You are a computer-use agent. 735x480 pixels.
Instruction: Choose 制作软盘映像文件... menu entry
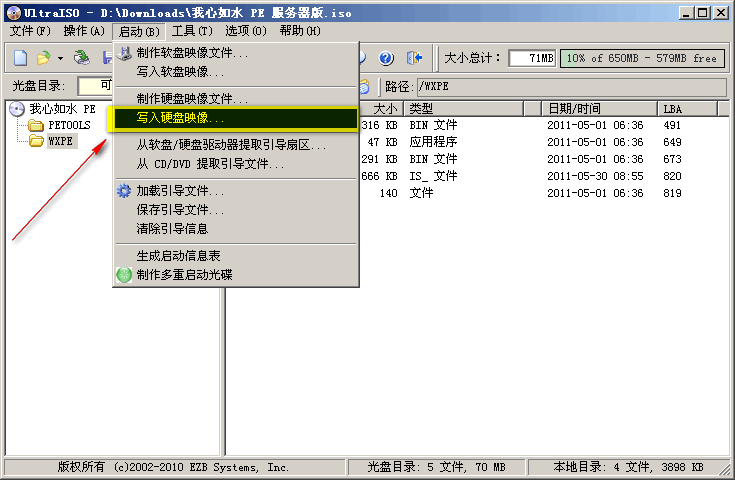tap(236, 53)
